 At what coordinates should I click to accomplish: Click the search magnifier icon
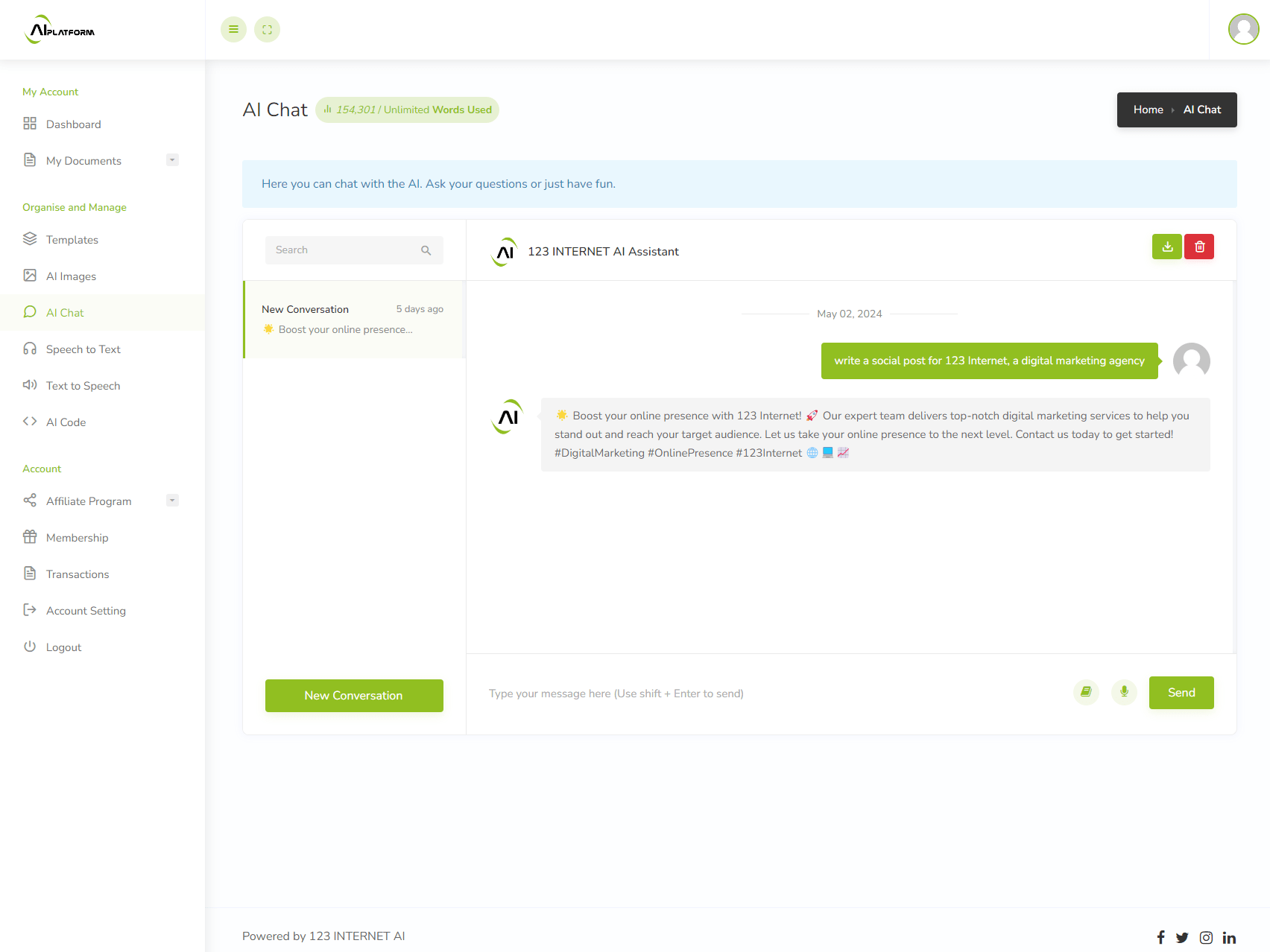426,250
